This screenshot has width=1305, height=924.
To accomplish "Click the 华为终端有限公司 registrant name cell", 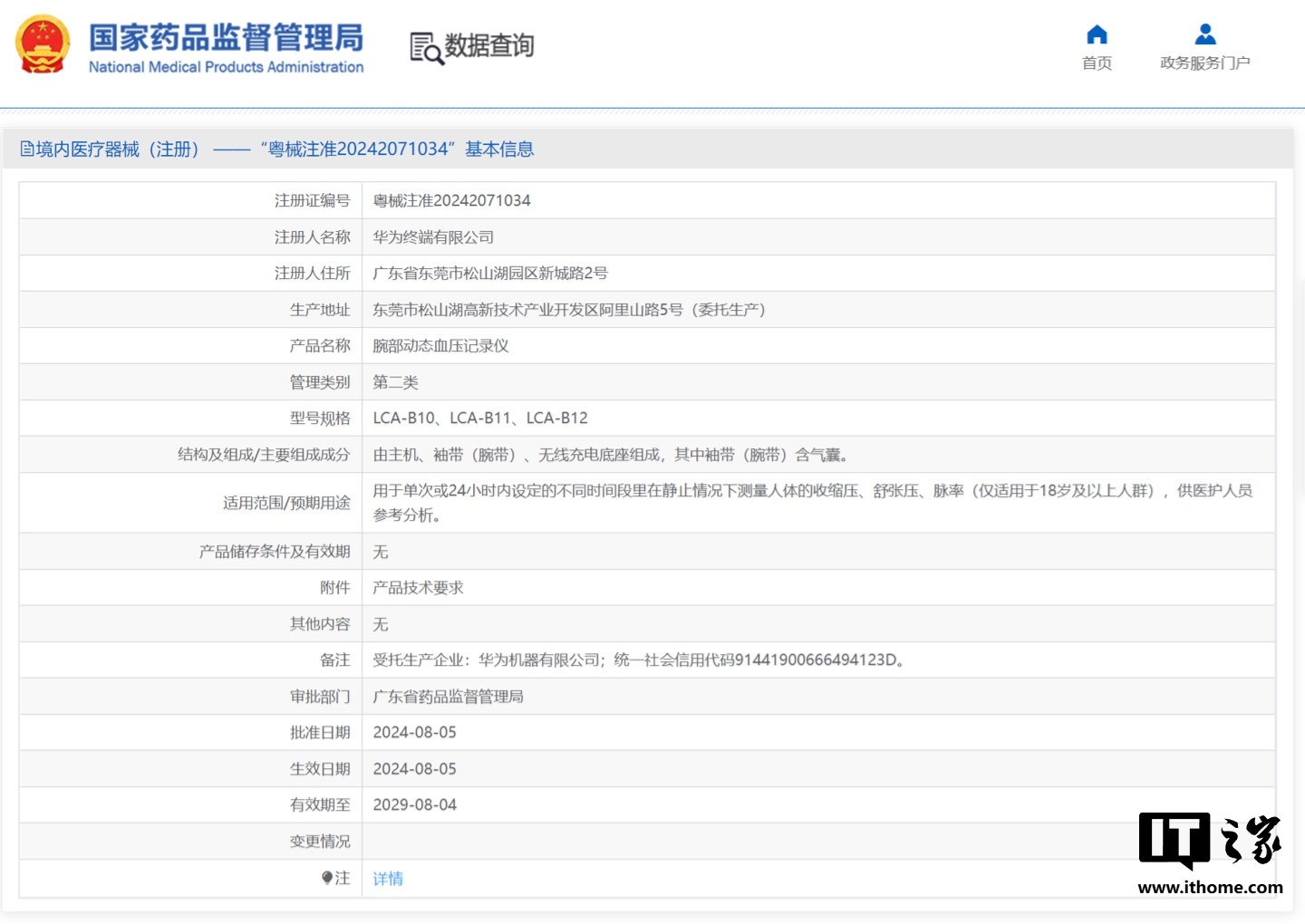I will click(x=818, y=237).
